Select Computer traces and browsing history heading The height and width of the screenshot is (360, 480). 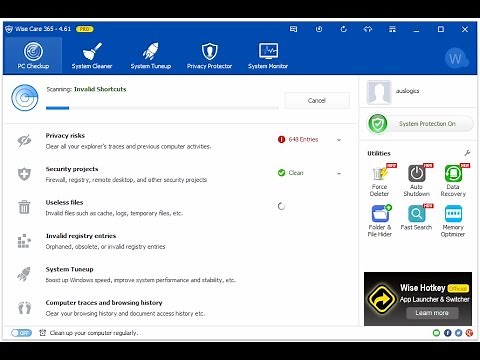click(104, 303)
